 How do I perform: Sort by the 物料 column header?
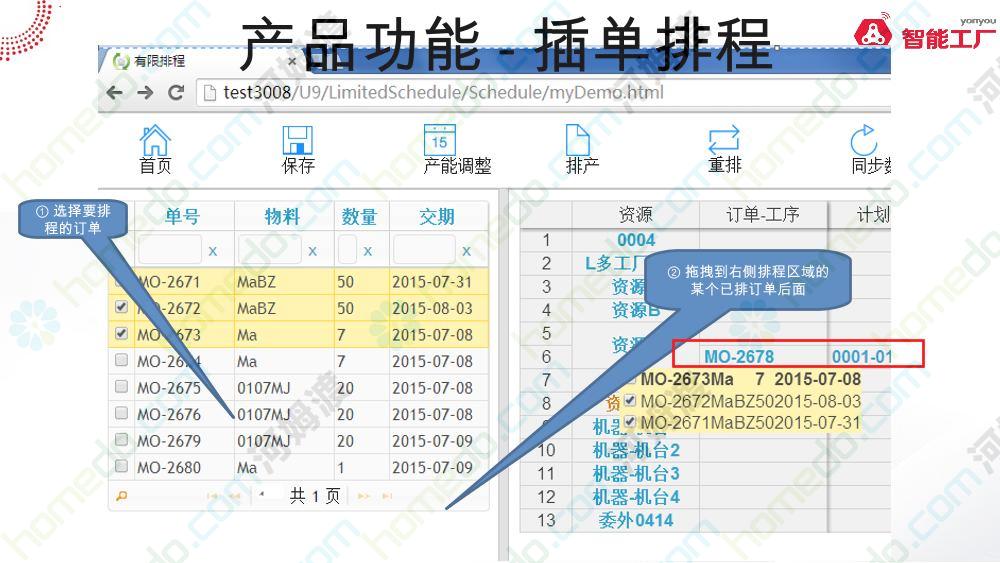click(x=283, y=216)
